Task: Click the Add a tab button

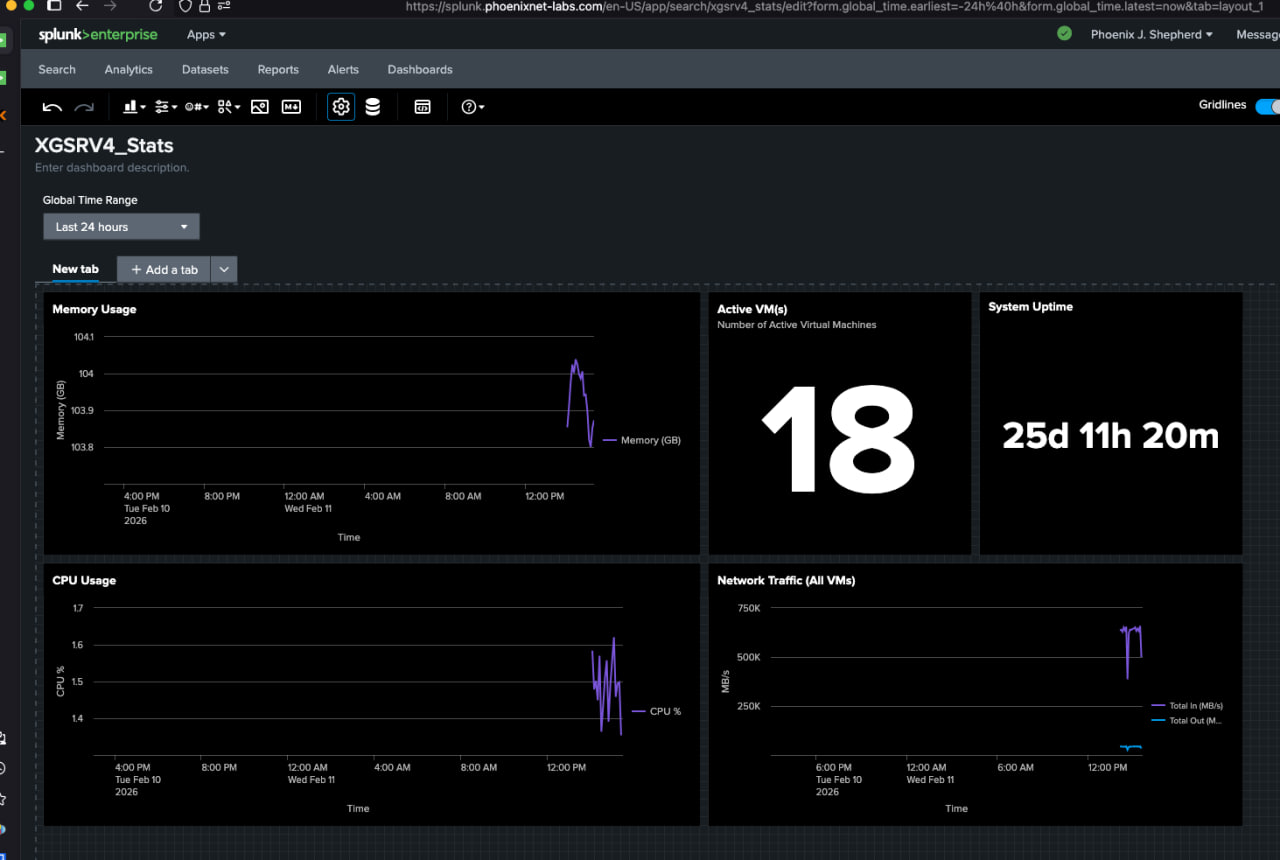Action: coord(164,270)
